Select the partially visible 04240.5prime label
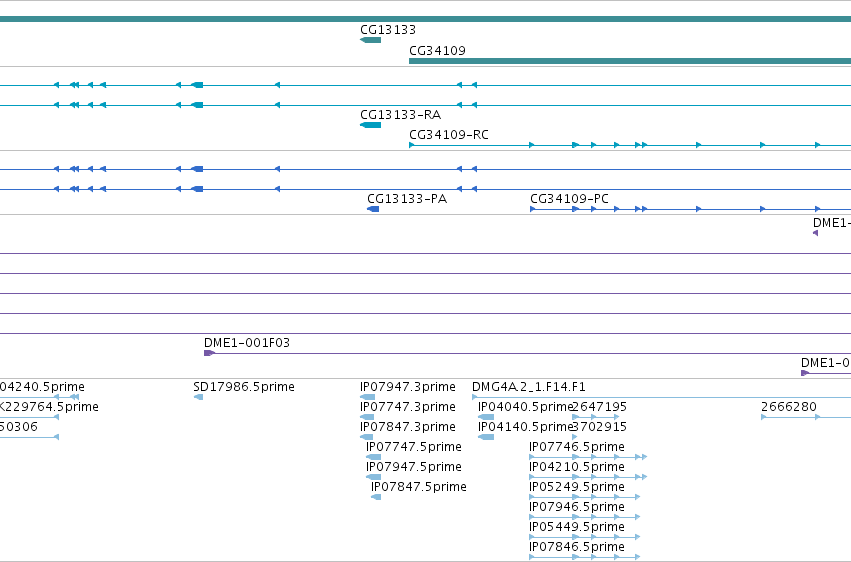 42,387
